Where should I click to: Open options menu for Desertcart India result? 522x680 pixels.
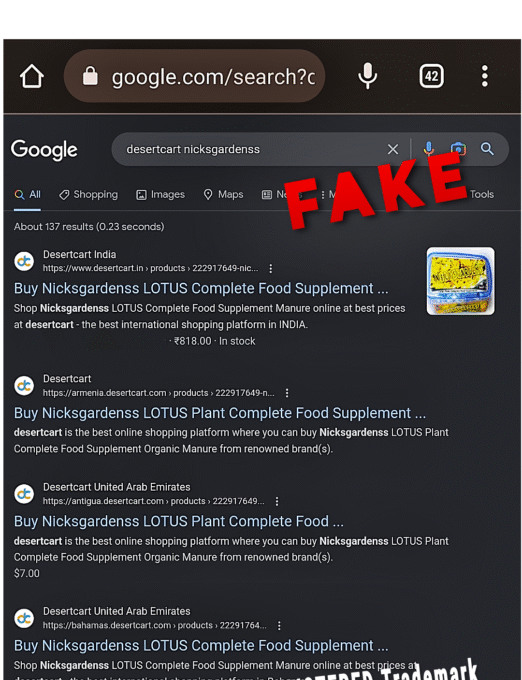point(271,268)
